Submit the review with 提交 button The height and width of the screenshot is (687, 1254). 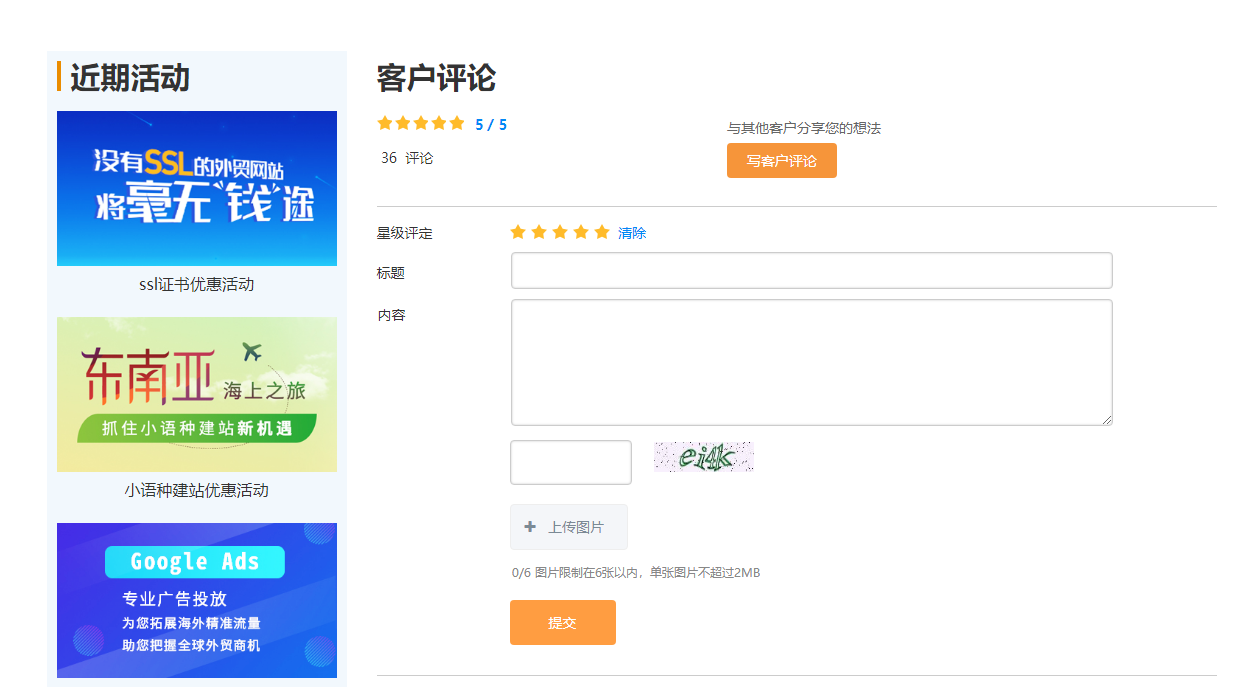(x=562, y=622)
